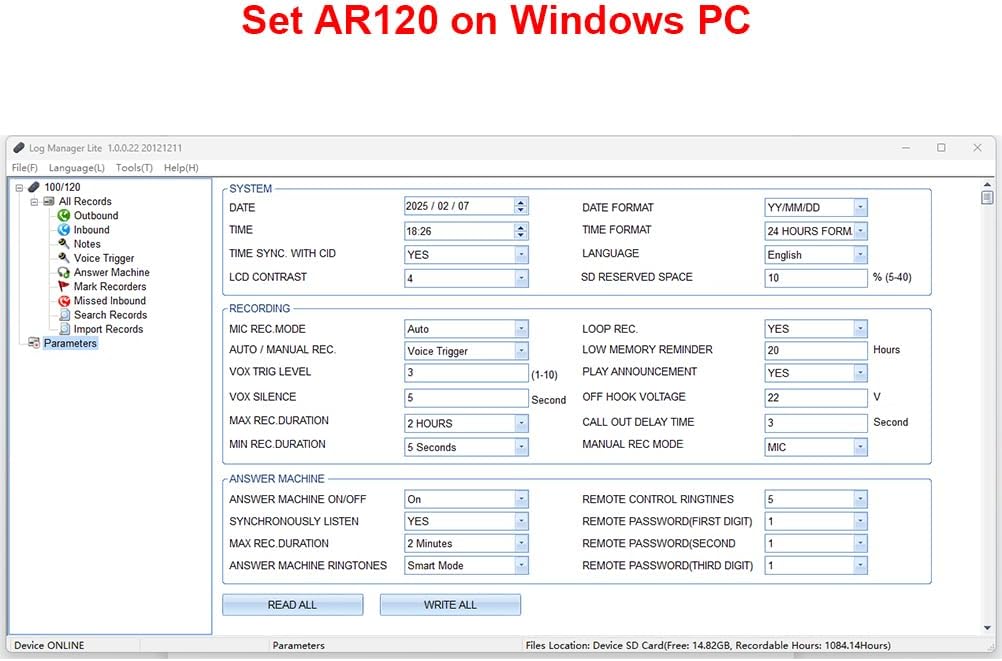The height and width of the screenshot is (661, 1002).
Task: Open the Language(L) menu
Action: pos(76,168)
